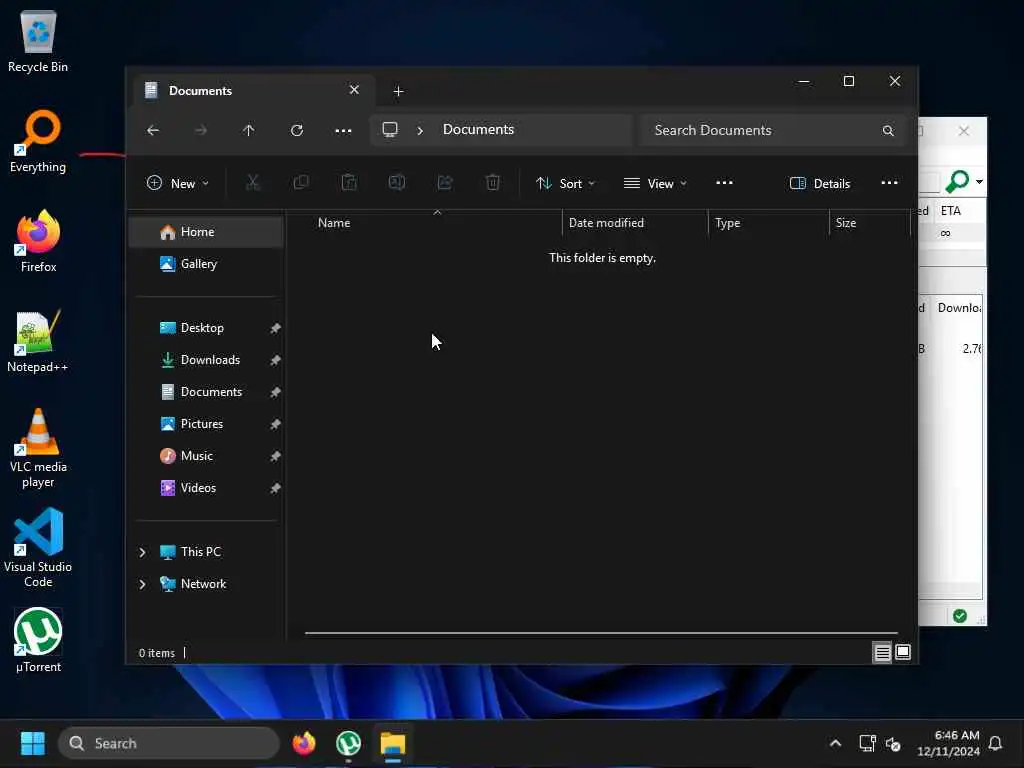
Task: Sort by the Size column header
Action: pyautogui.click(x=869, y=223)
